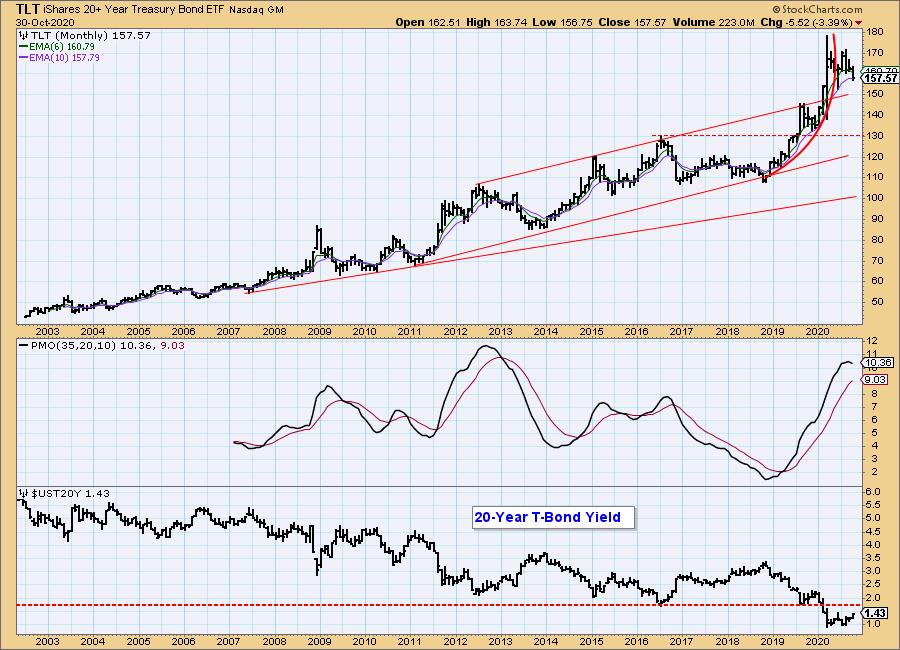The height and width of the screenshot is (650, 900).
Task: Click the EMA(6) 160.79 legend entry
Action: tap(62, 47)
